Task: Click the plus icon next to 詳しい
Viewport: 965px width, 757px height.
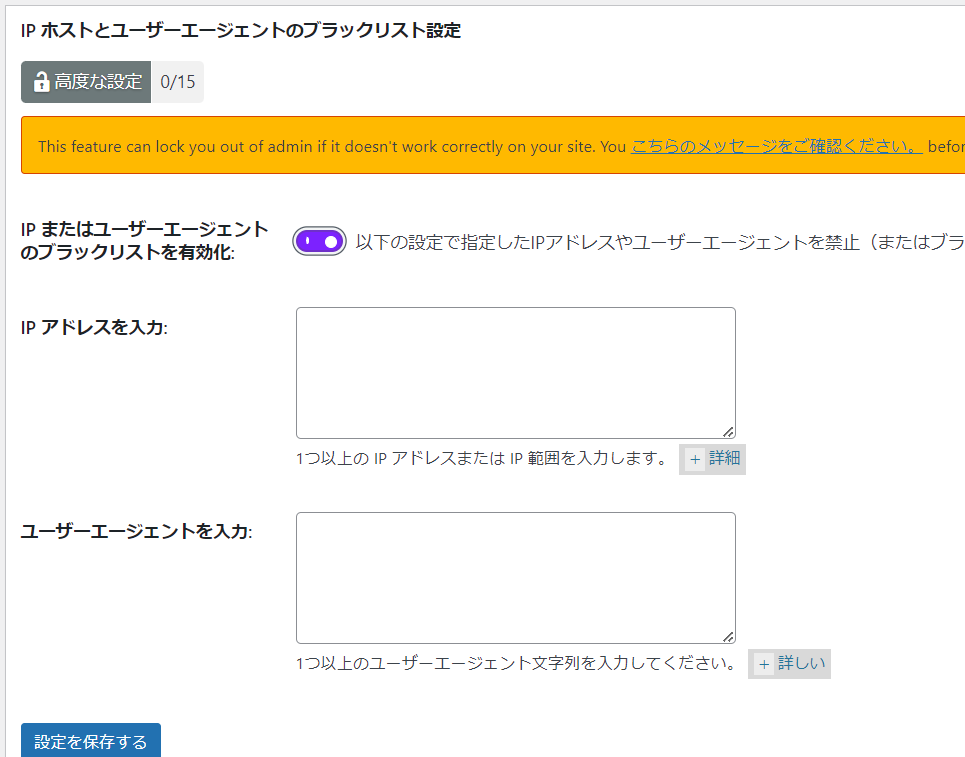Action: 764,664
